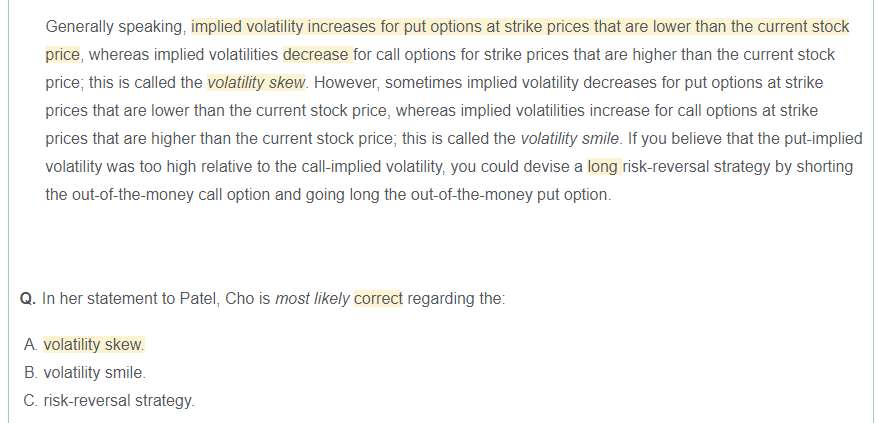This screenshot has height=423, width=876.
Task: Click the "C." answer letter label
Action: pos(29,401)
